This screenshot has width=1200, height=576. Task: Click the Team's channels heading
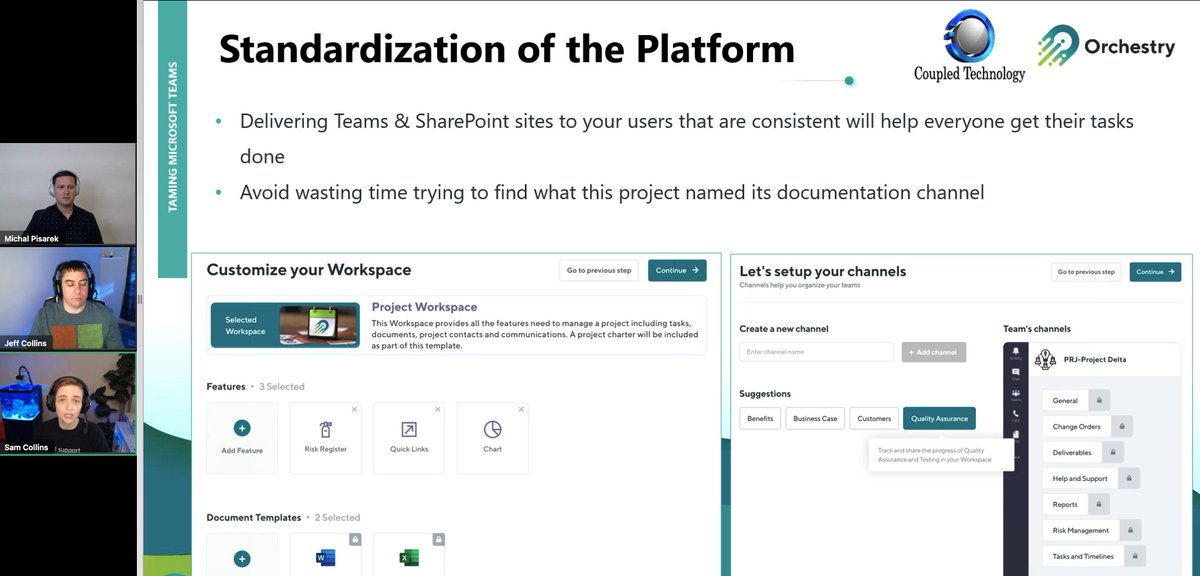tap(1037, 328)
